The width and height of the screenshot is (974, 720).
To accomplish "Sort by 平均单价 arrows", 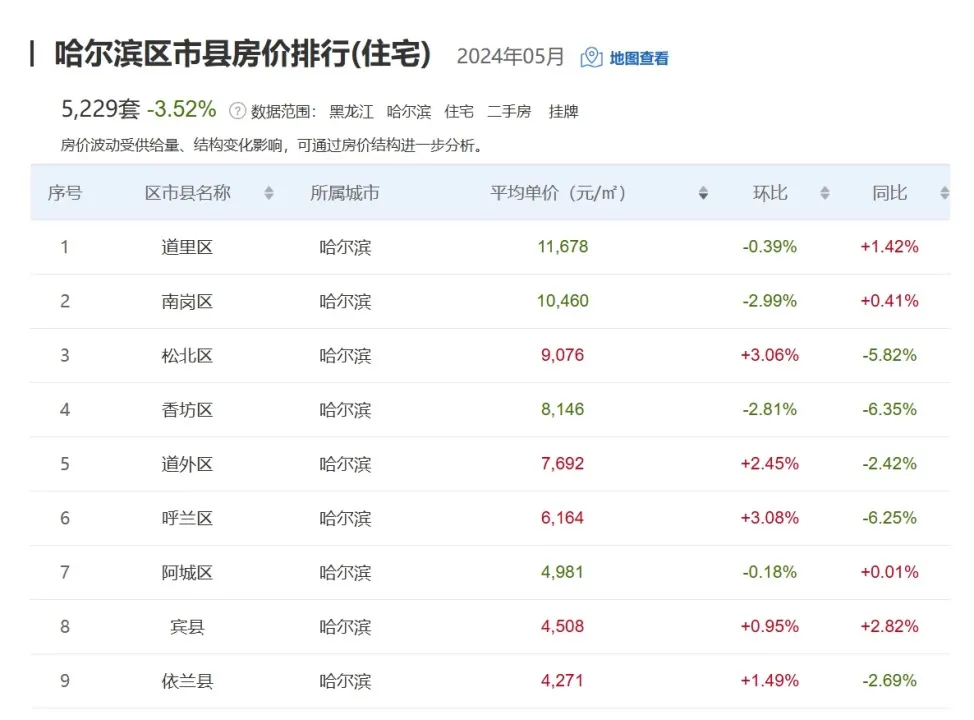I will pos(703,193).
